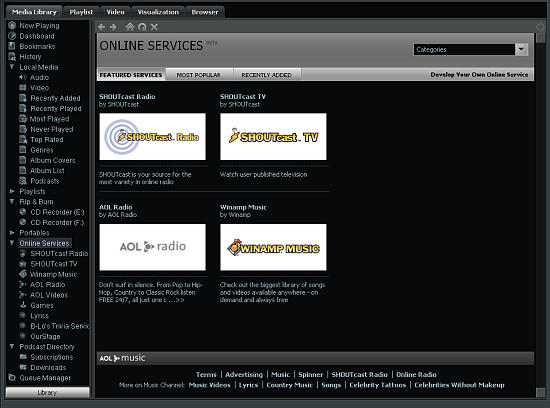
Task: Refresh the page with the reload icon
Action: pos(142,27)
